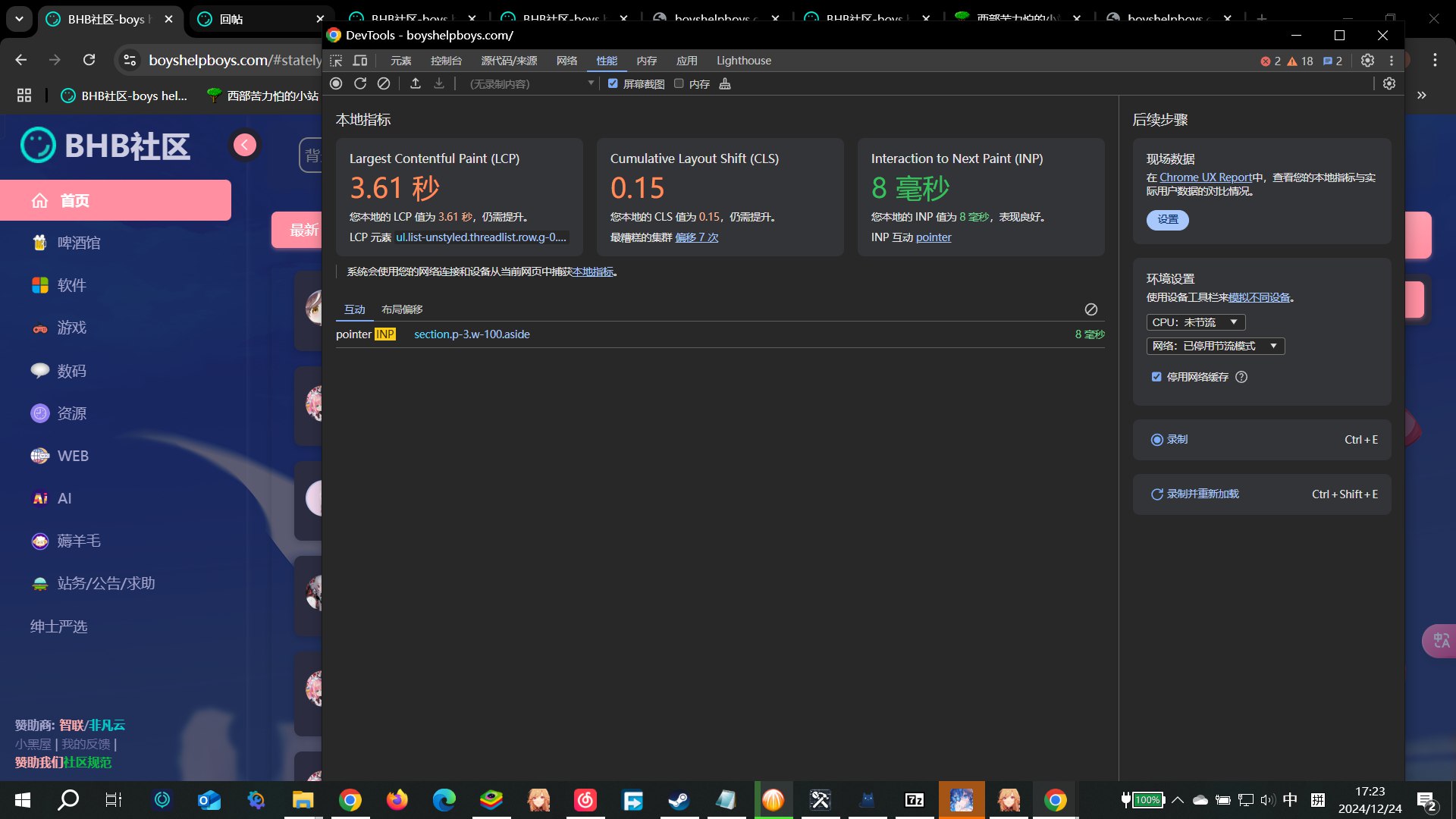Open the tab search dropdown in Chrome
Viewport: 1456px width, 819px height.
coord(19,19)
